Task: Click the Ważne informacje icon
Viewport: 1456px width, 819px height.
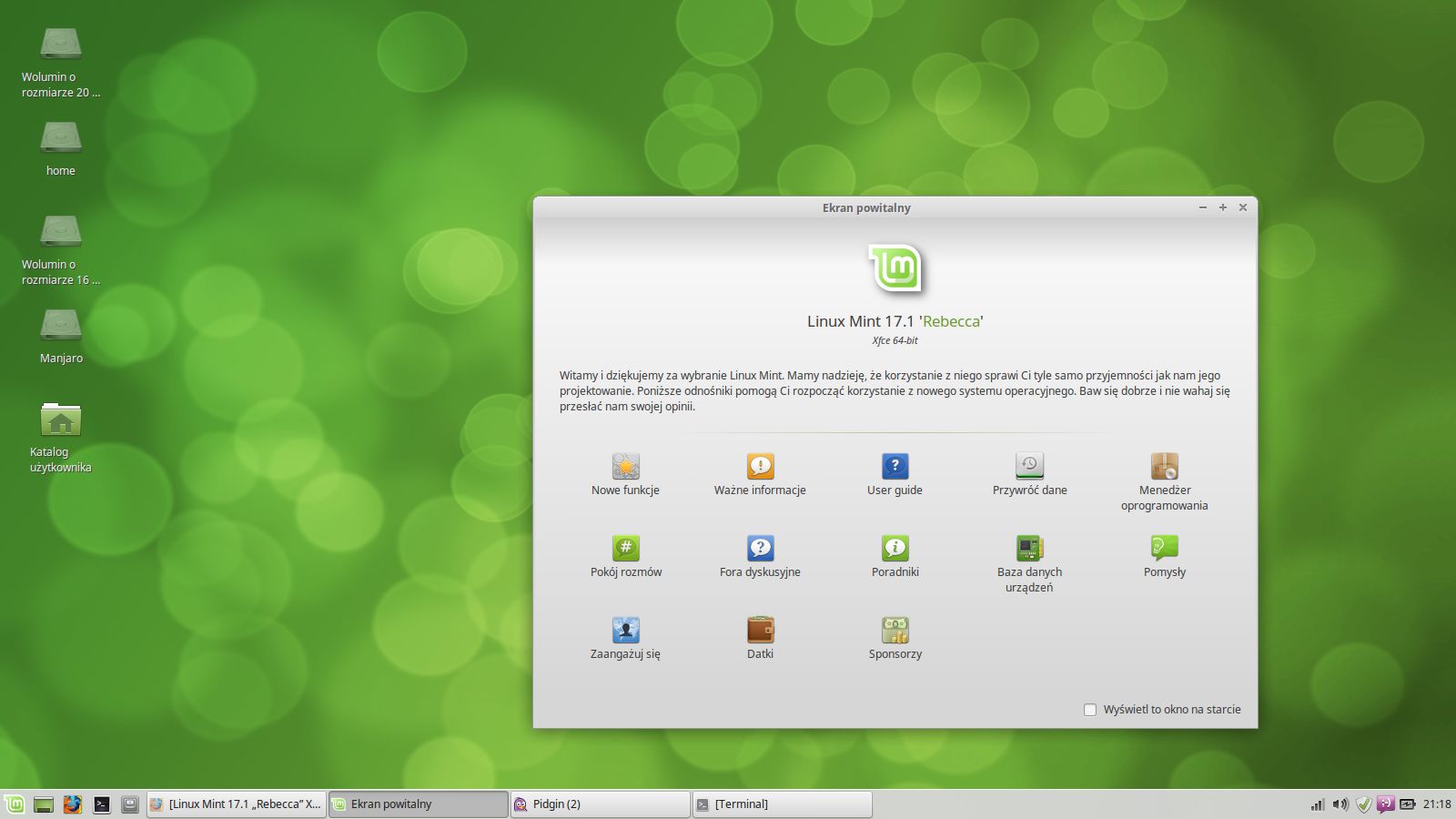Action: [x=760, y=467]
